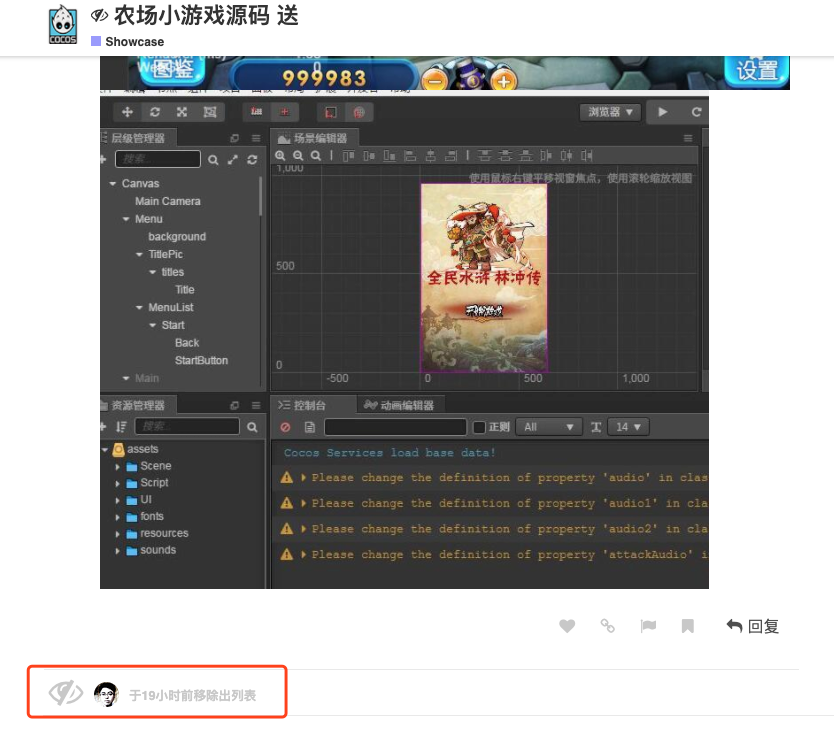The width and height of the screenshot is (834, 729).
Task: Switch to the 层级管理器 hierarchy tab
Action: pyautogui.click(x=137, y=138)
